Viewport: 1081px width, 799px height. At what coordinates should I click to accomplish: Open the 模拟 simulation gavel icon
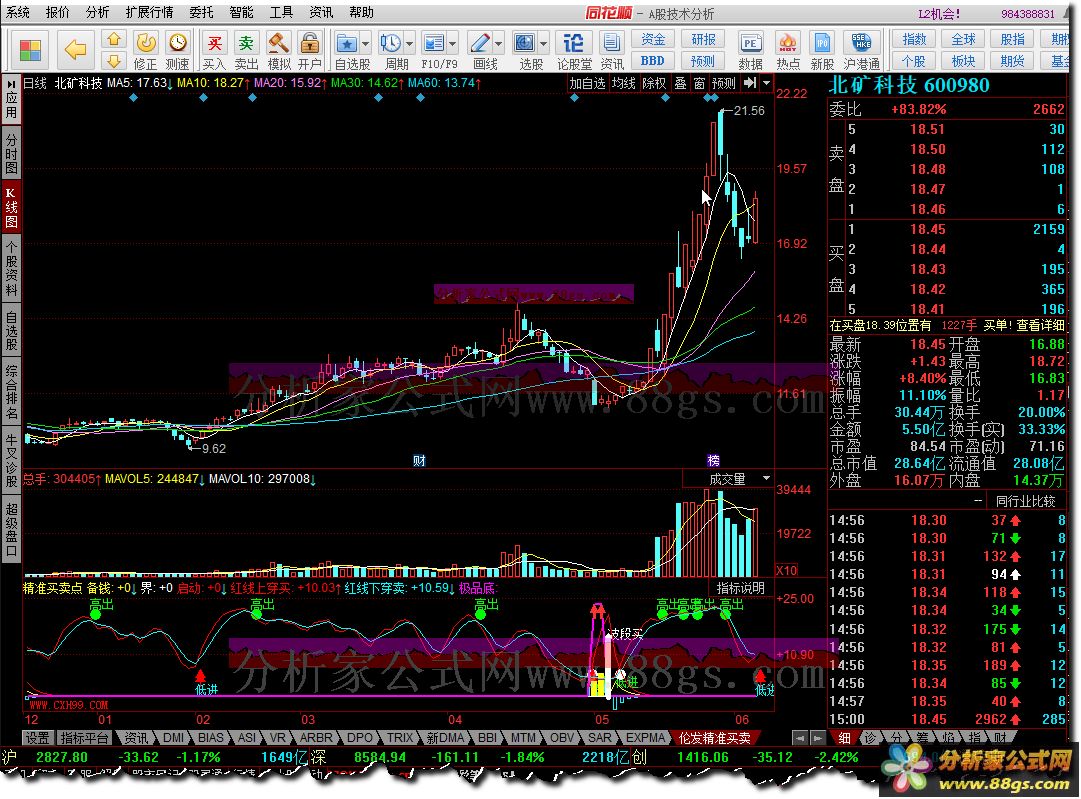[x=279, y=43]
